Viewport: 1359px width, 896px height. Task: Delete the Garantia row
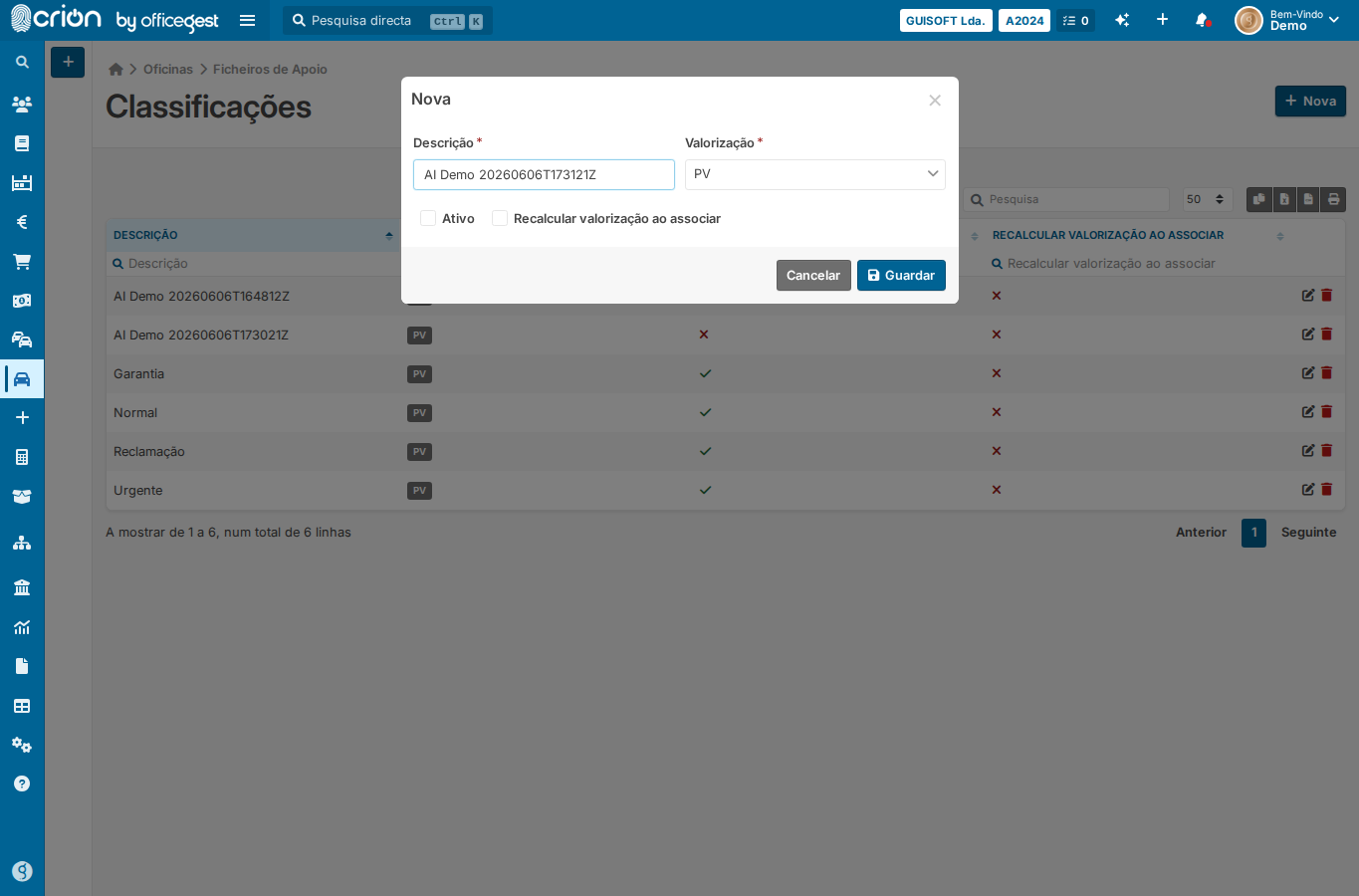click(x=1326, y=373)
